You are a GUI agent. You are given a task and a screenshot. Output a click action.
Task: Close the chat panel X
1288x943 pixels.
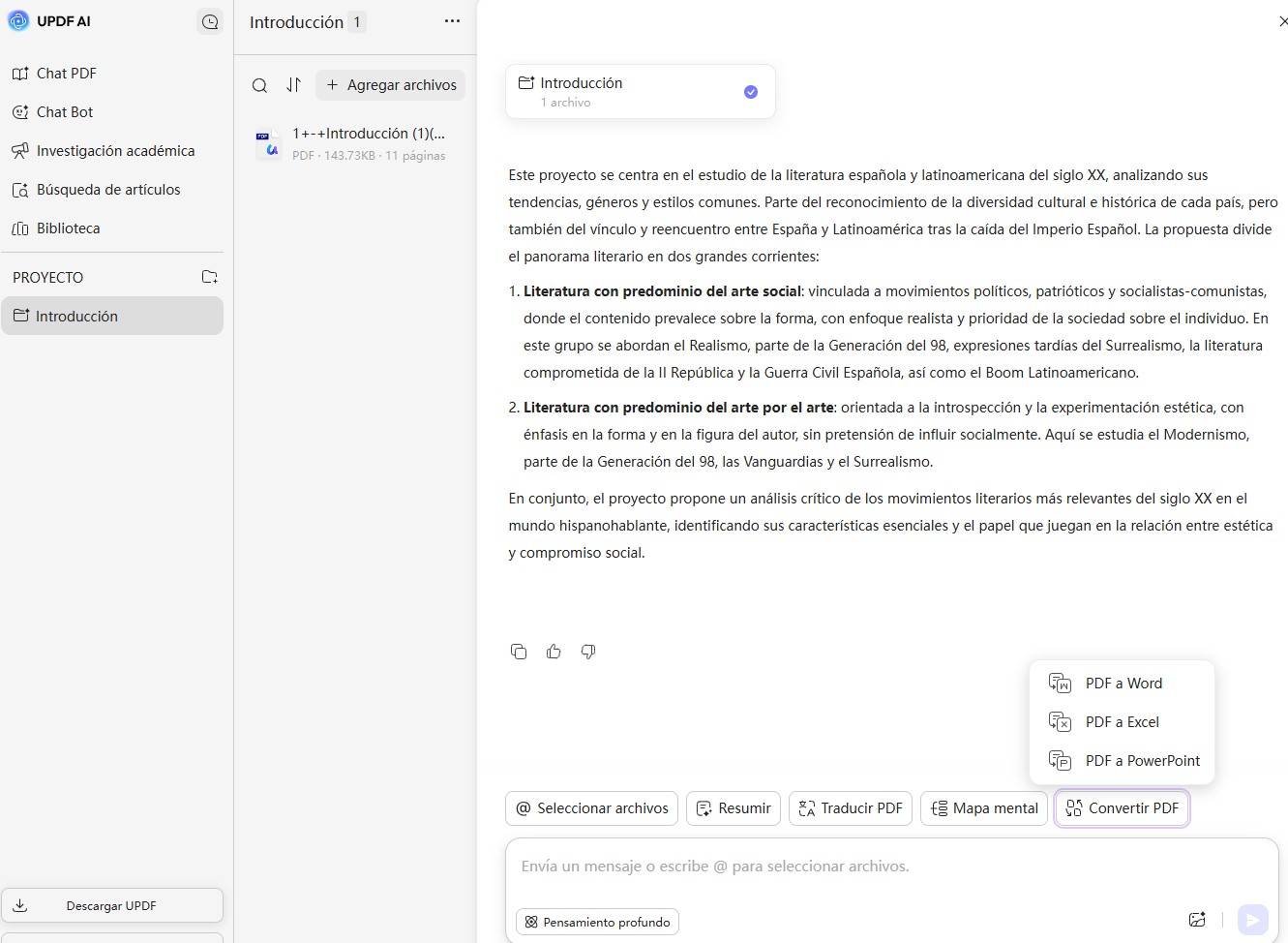[x=1283, y=21]
